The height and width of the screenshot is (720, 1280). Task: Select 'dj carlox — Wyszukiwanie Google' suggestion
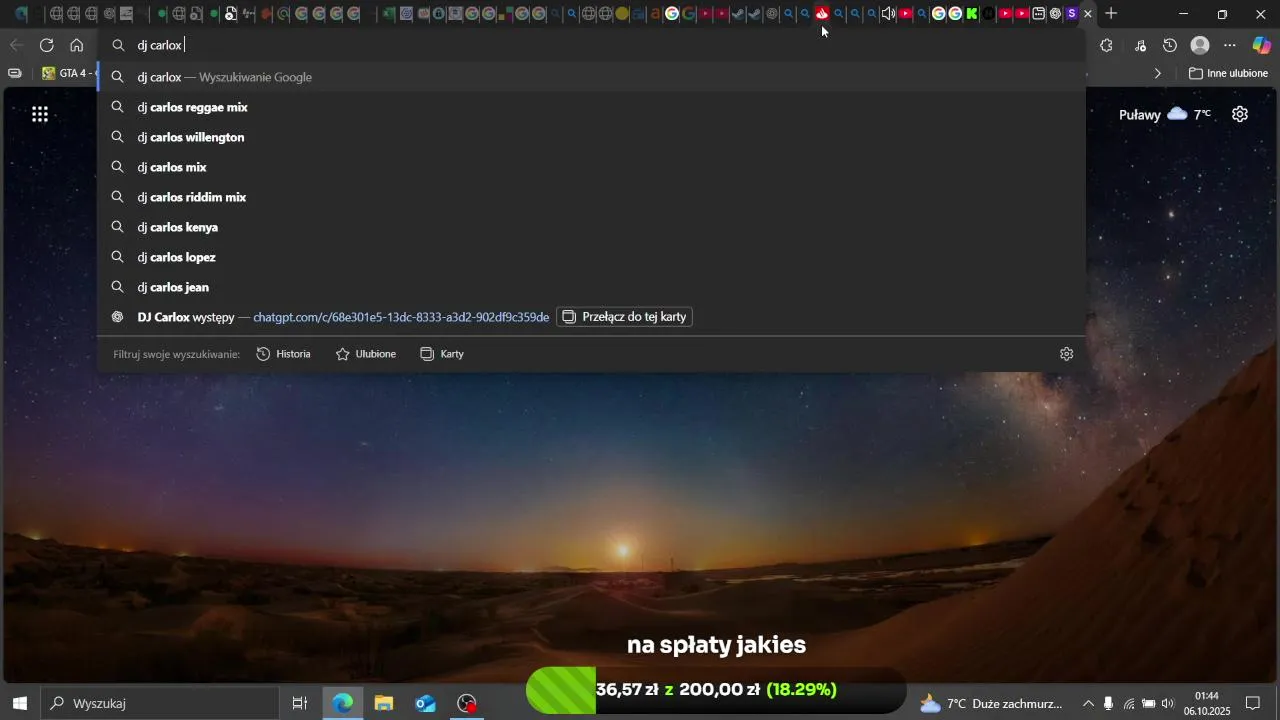point(592,77)
